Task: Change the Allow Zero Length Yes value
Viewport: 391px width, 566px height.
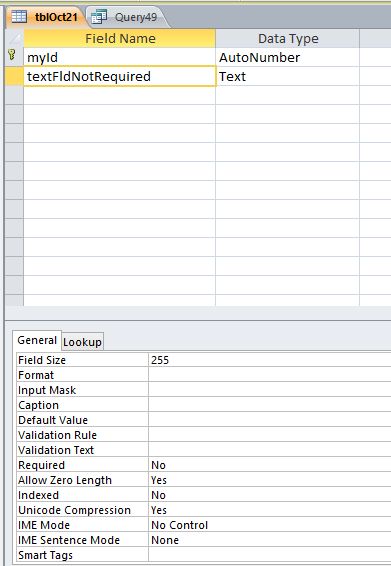Action: (270, 480)
